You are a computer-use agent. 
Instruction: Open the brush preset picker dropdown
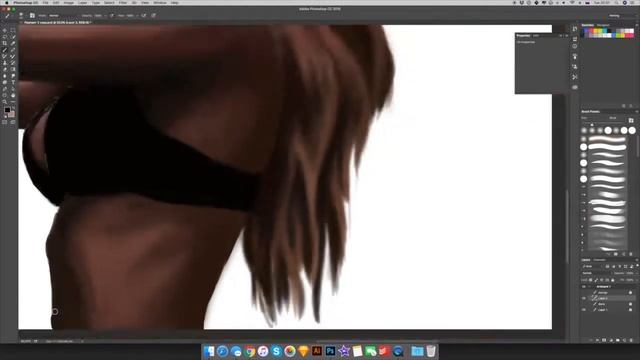pos(21,16)
